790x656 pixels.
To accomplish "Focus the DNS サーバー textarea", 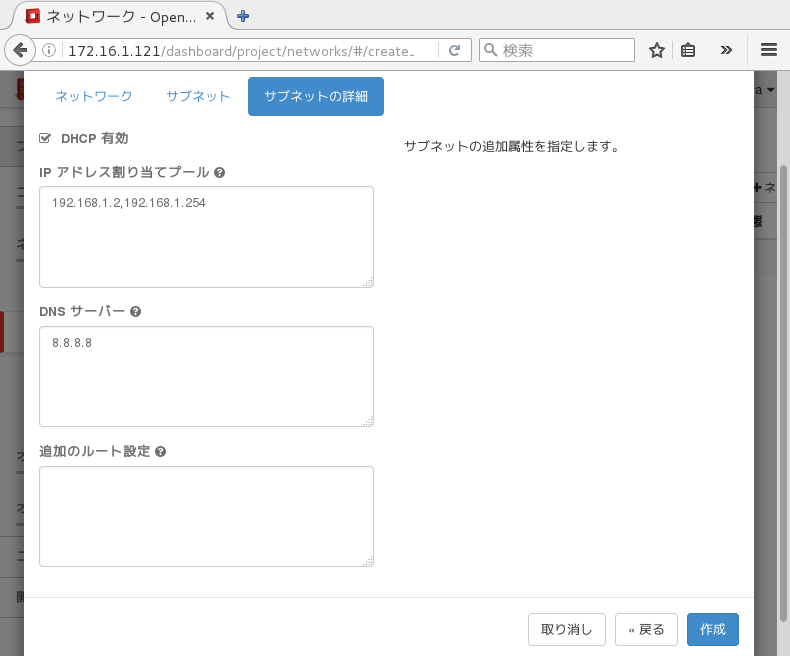I will 207,376.
